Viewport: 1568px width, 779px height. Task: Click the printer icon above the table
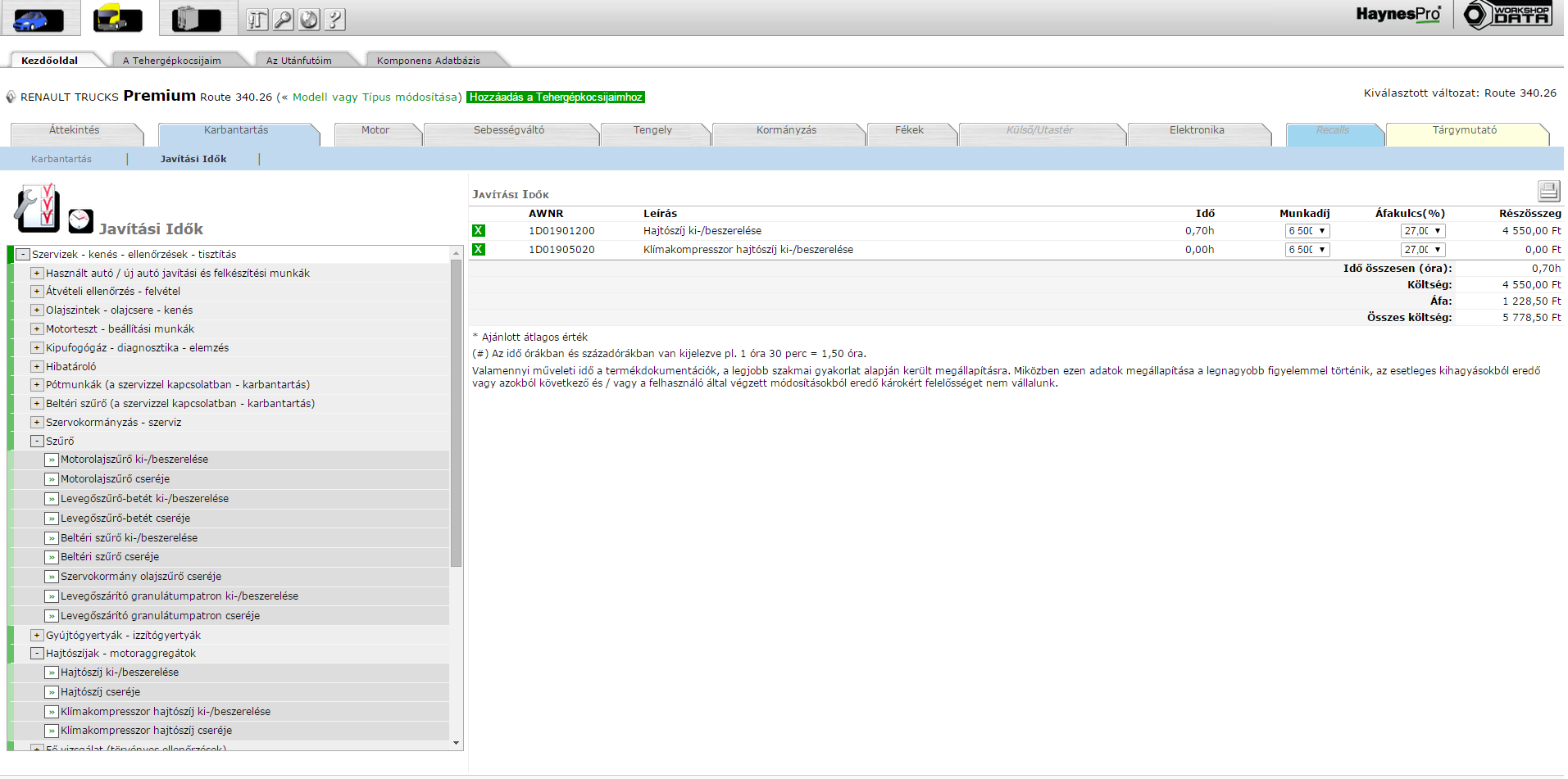pyautogui.click(x=1548, y=191)
